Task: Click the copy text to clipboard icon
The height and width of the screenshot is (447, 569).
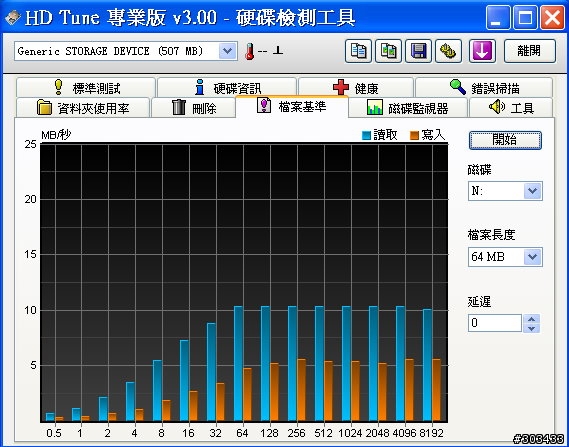Action: point(358,51)
